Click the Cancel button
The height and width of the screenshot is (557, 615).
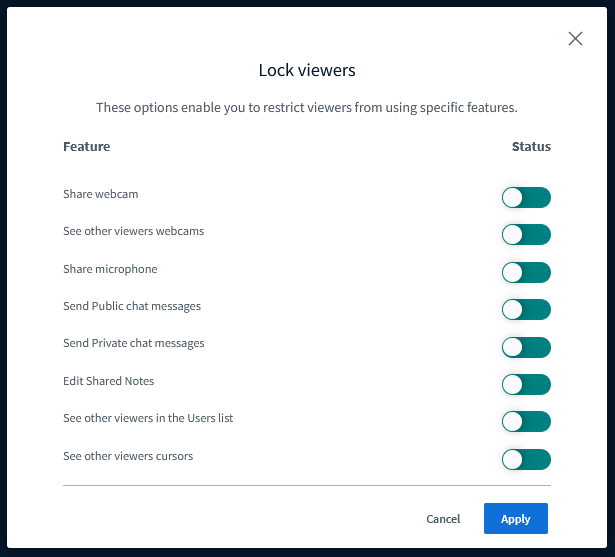[x=443, y=519]
